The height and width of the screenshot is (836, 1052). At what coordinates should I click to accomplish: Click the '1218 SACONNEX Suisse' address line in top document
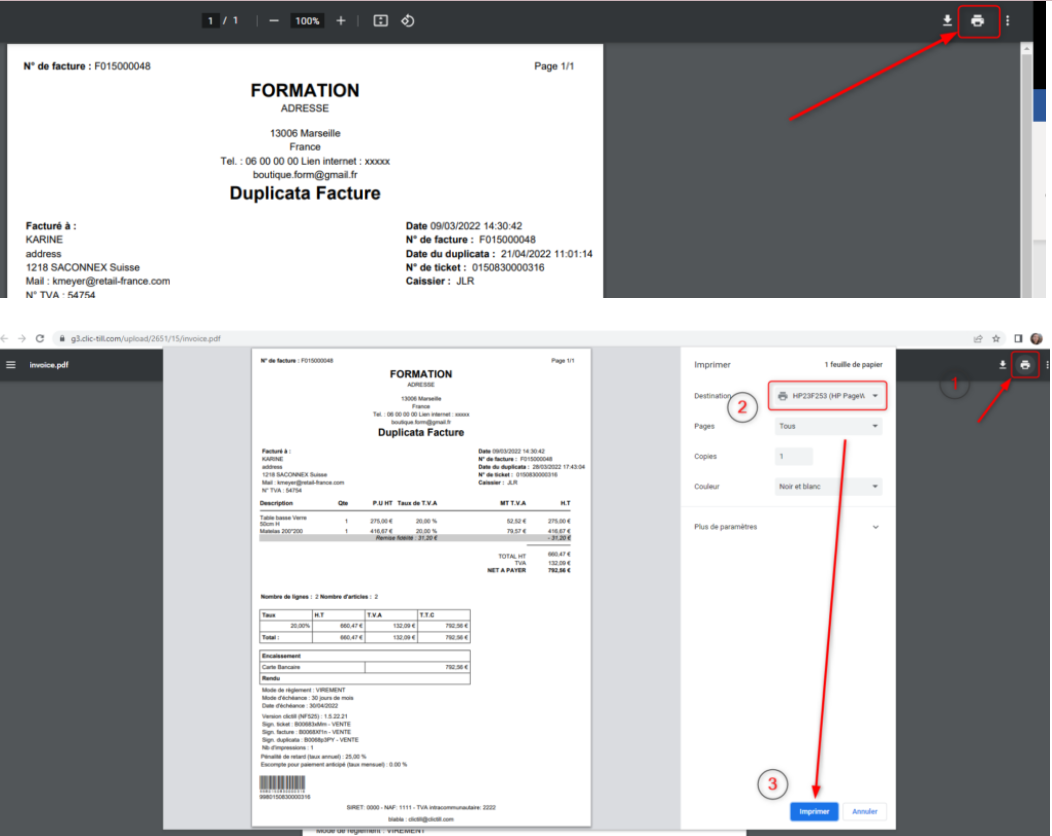83,267
